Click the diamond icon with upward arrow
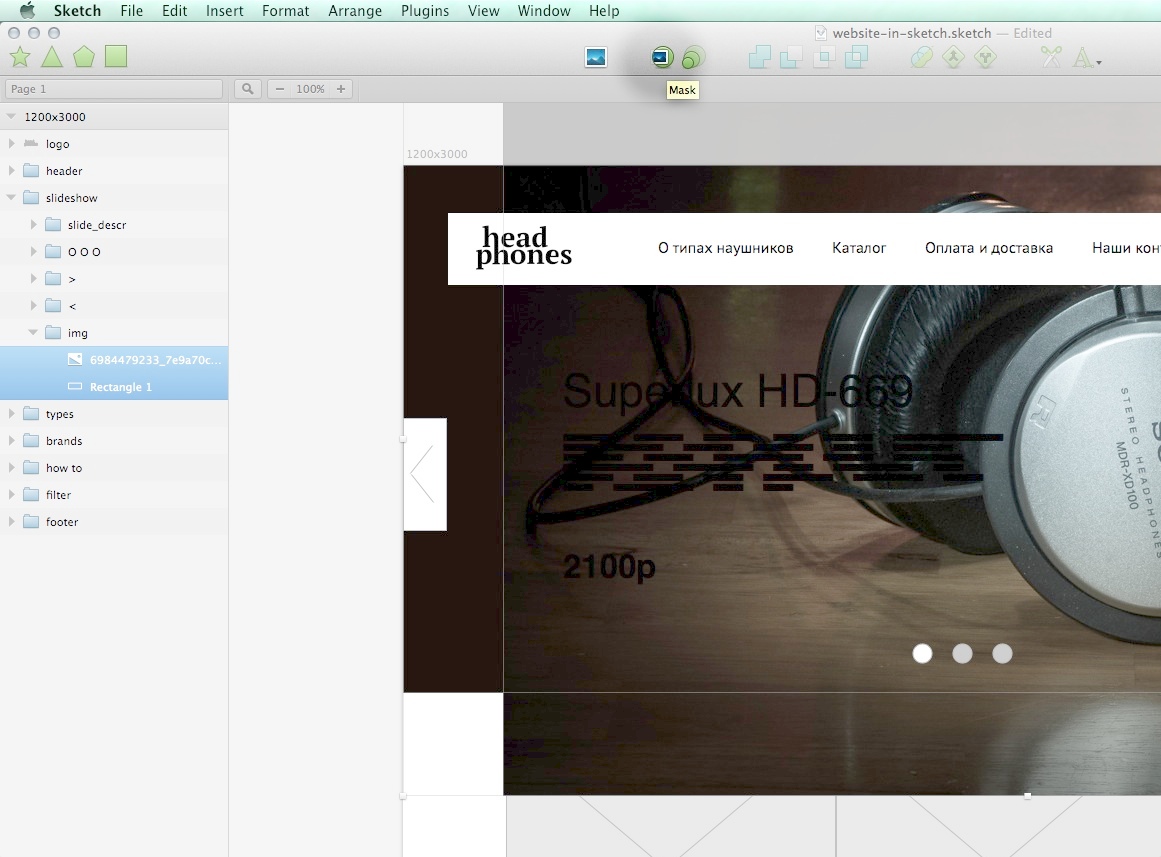Image resolution: width=1161 pixels, height=857 pixels. tap(953, 57)
